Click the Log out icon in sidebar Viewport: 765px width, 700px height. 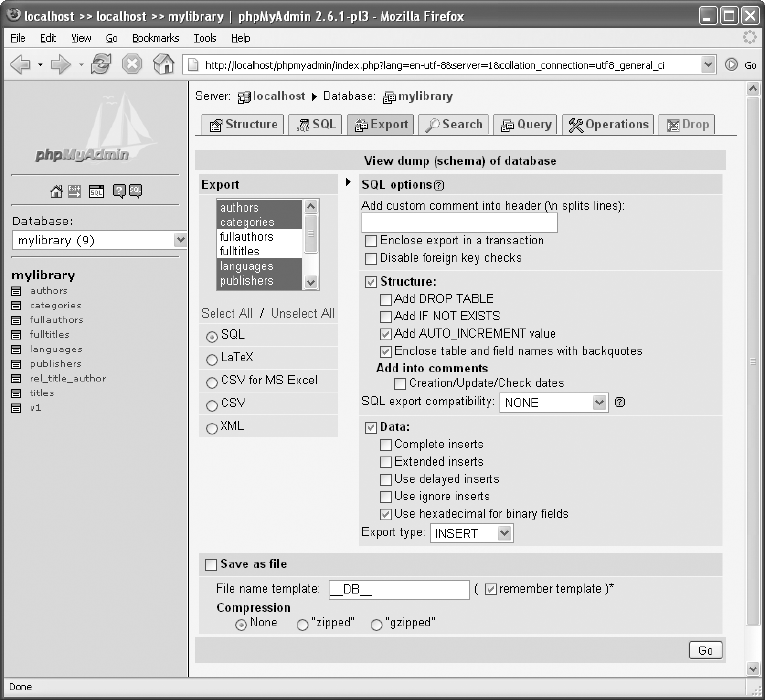74,191
